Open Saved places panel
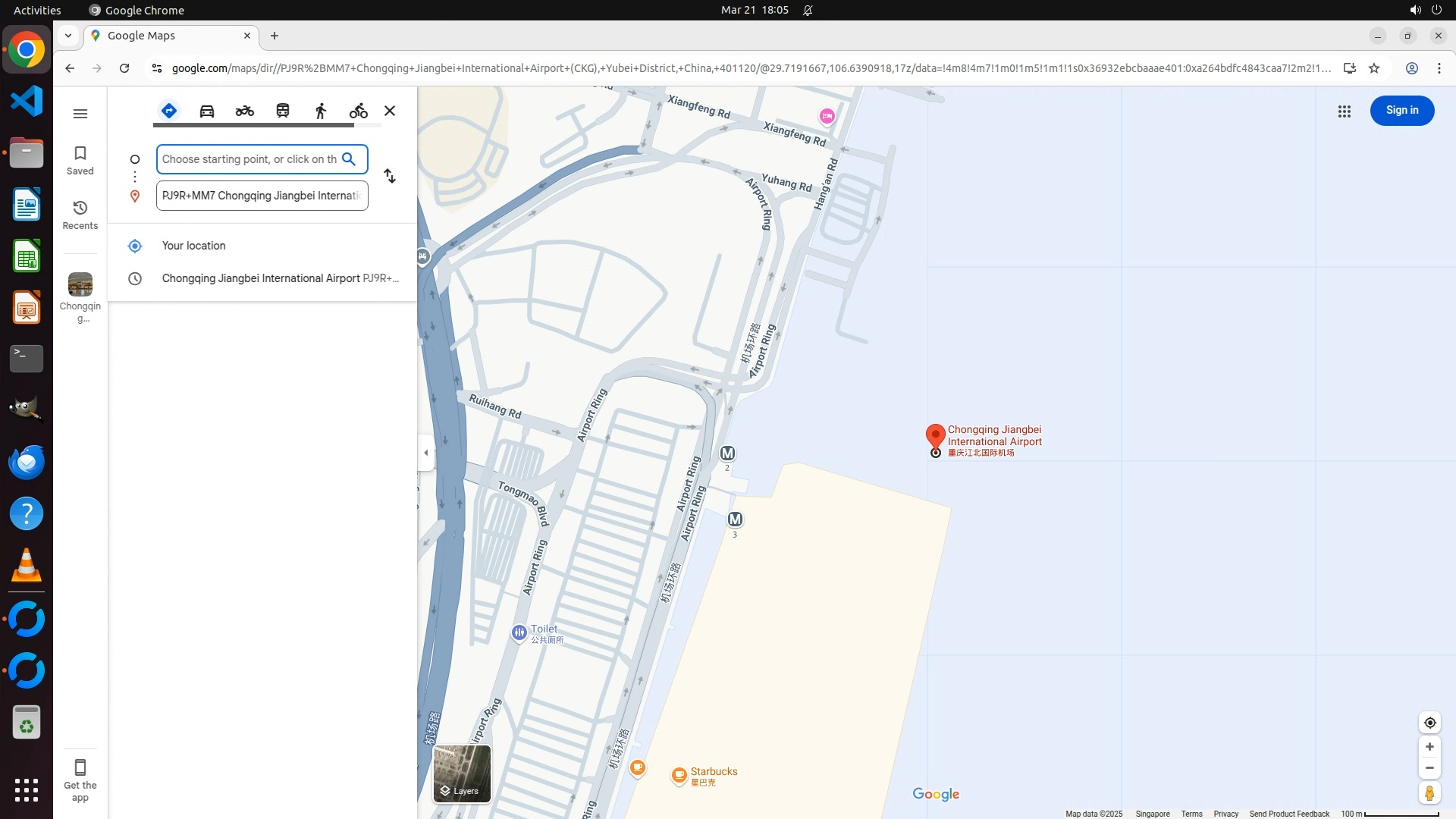Screen dimensions: 1456x819 [x=80, y=160]
